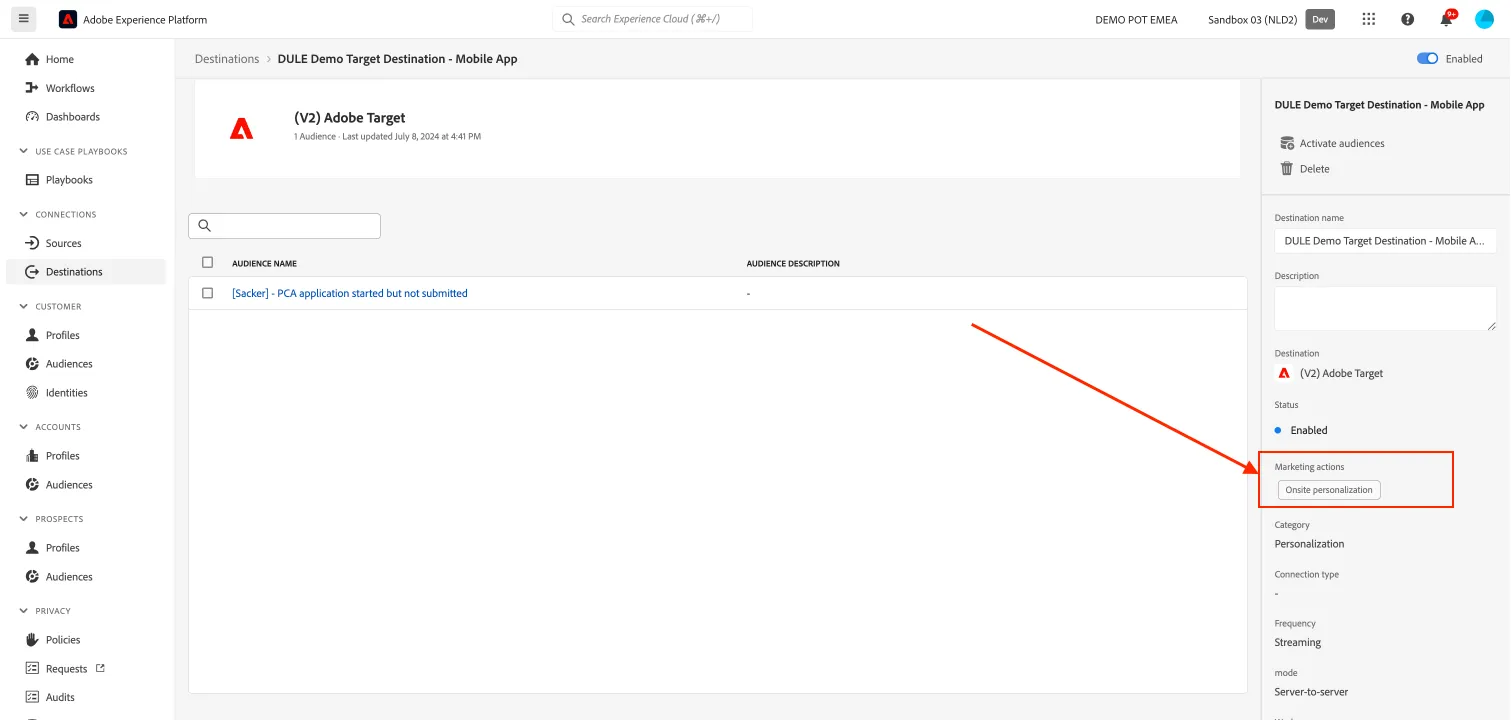Click Delete destination
The image size is (1511, 720).
(x=1305, y=169)
